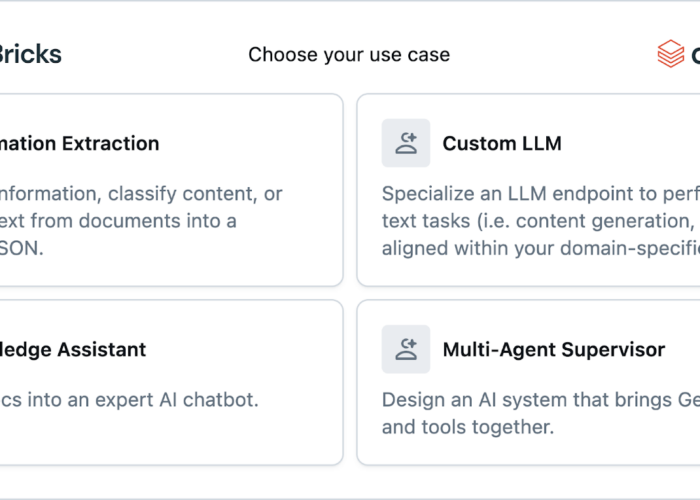Click the "and tools together." description line

(x=468, y=427)
